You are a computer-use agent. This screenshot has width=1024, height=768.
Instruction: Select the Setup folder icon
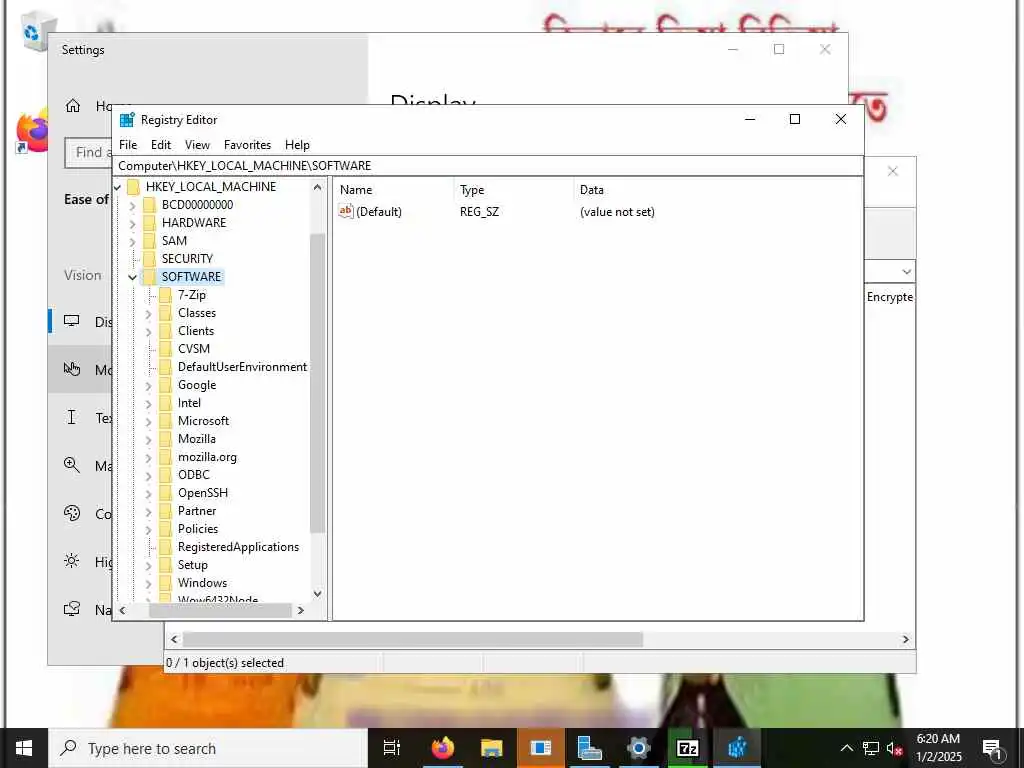tap(166, 565)
